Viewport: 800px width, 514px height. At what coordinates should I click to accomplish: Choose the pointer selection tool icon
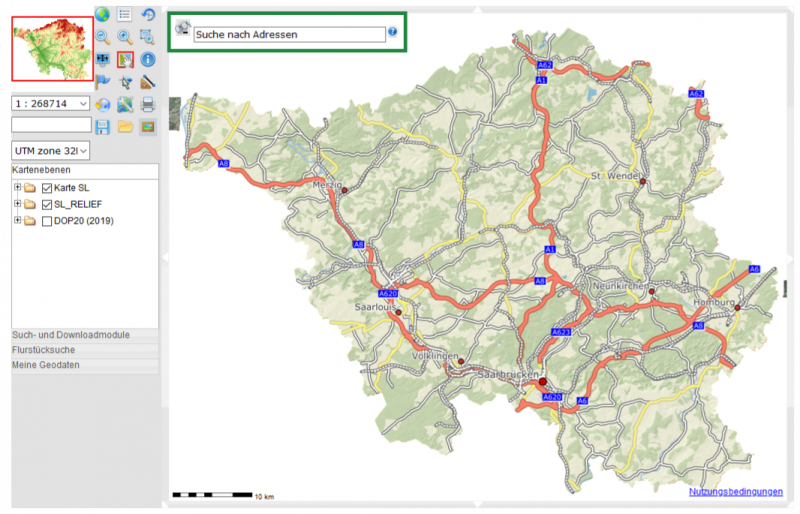click(125, 82)
